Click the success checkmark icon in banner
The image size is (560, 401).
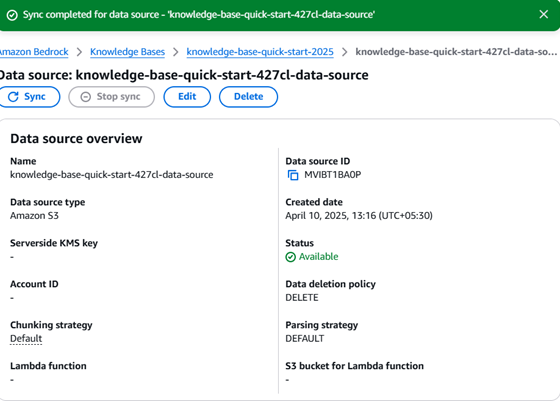[12, 15]
